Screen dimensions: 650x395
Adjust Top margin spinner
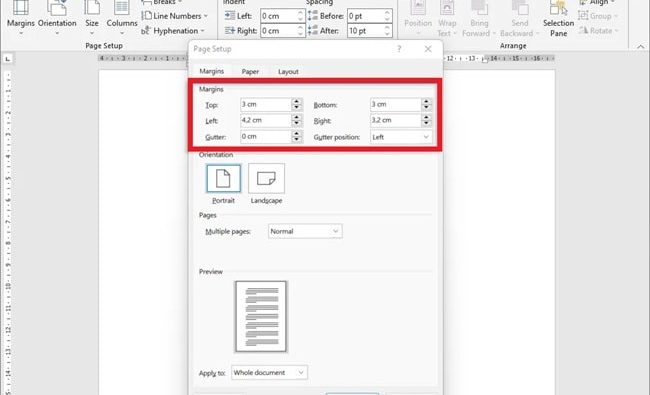coord(296,104)
